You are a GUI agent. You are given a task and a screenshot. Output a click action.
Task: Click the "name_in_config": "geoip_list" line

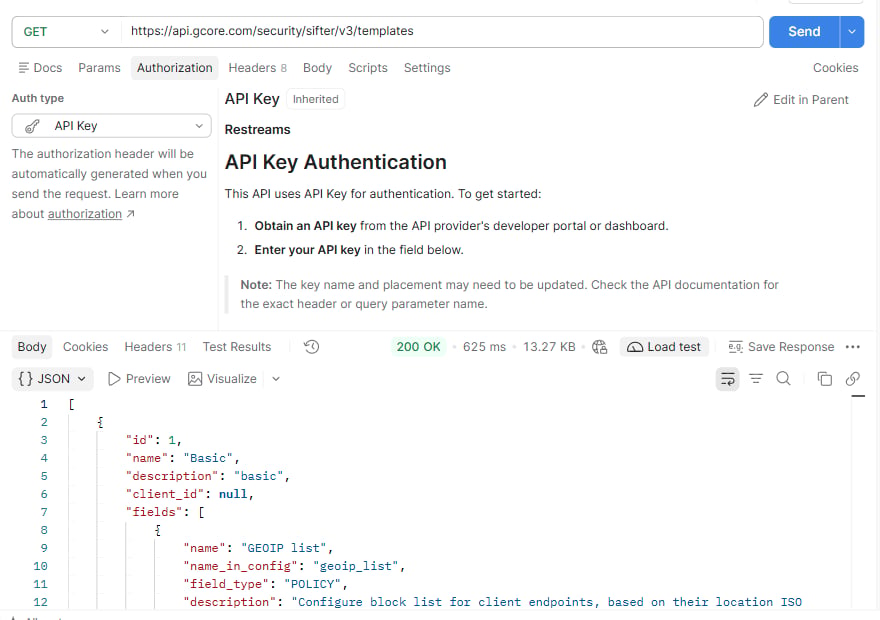(294, 566)
